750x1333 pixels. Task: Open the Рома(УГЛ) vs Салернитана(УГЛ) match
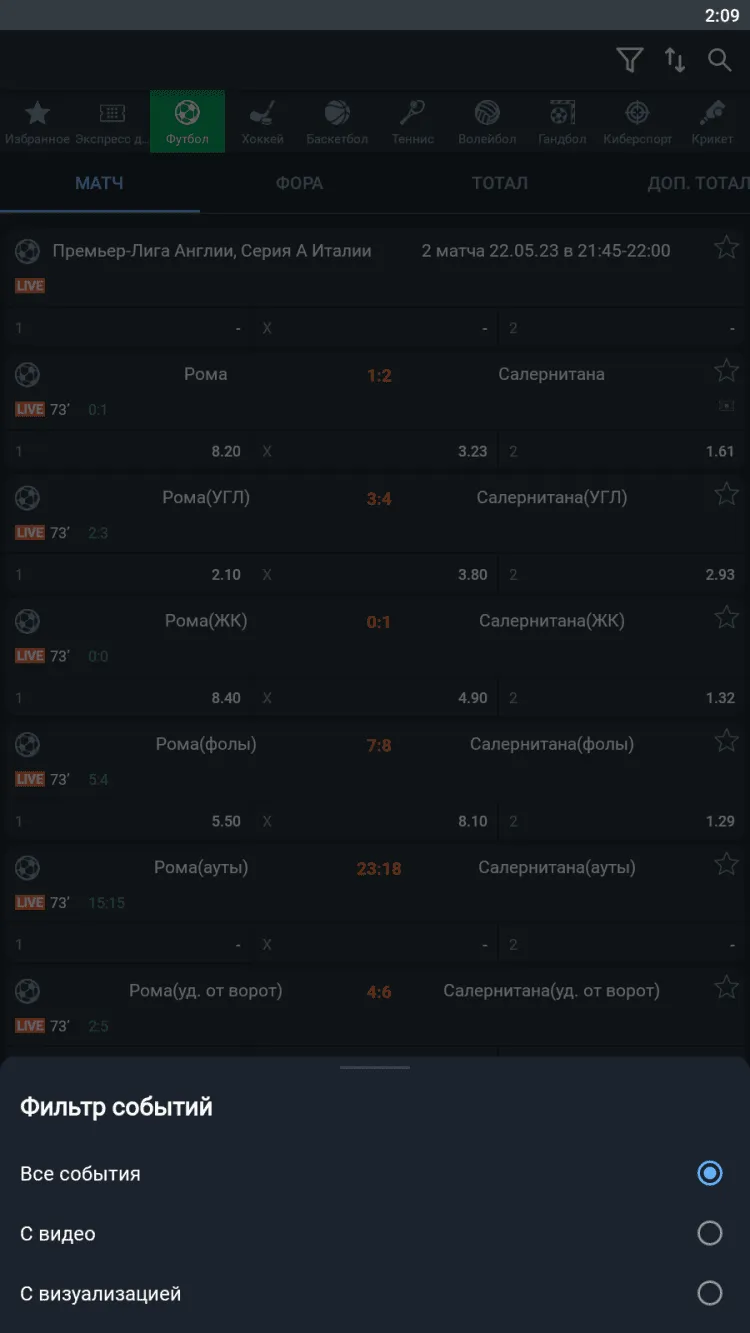(x=378, y=498)
